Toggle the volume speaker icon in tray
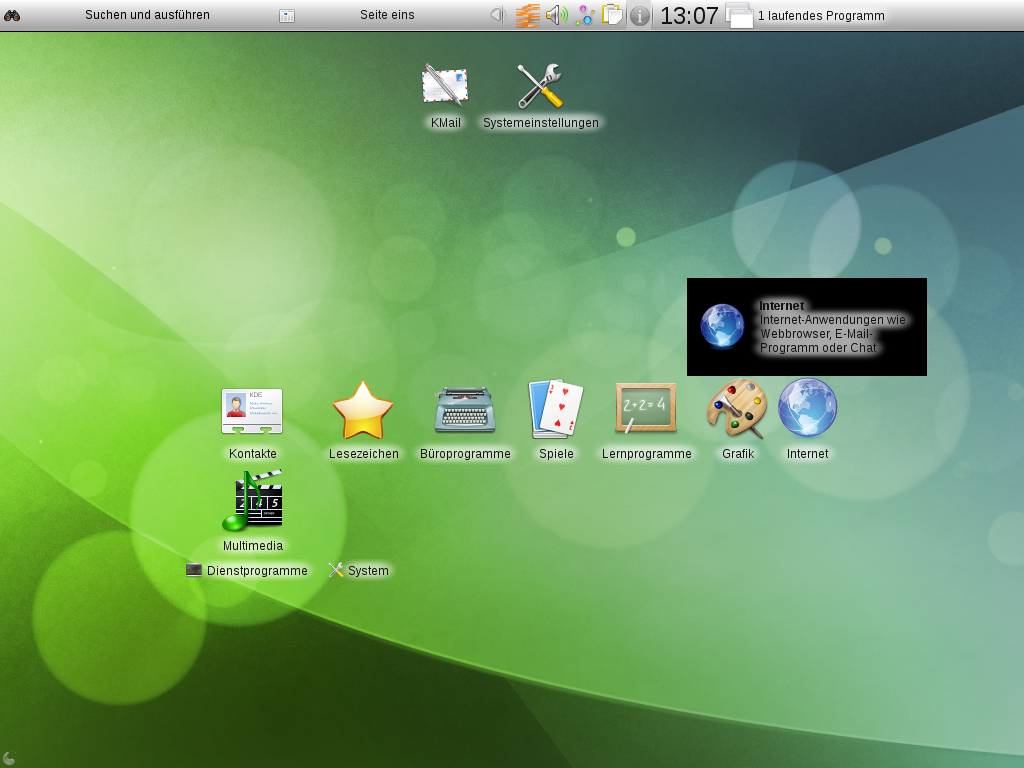The image size is (1024, 768). pyautogui.click(x=556, y=15)
